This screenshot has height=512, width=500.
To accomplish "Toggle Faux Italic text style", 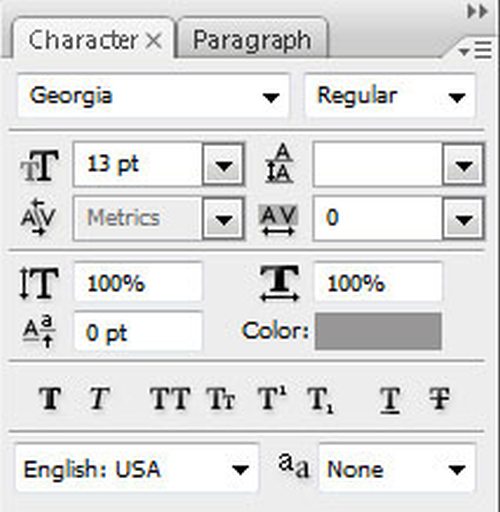I will [99, 398].
